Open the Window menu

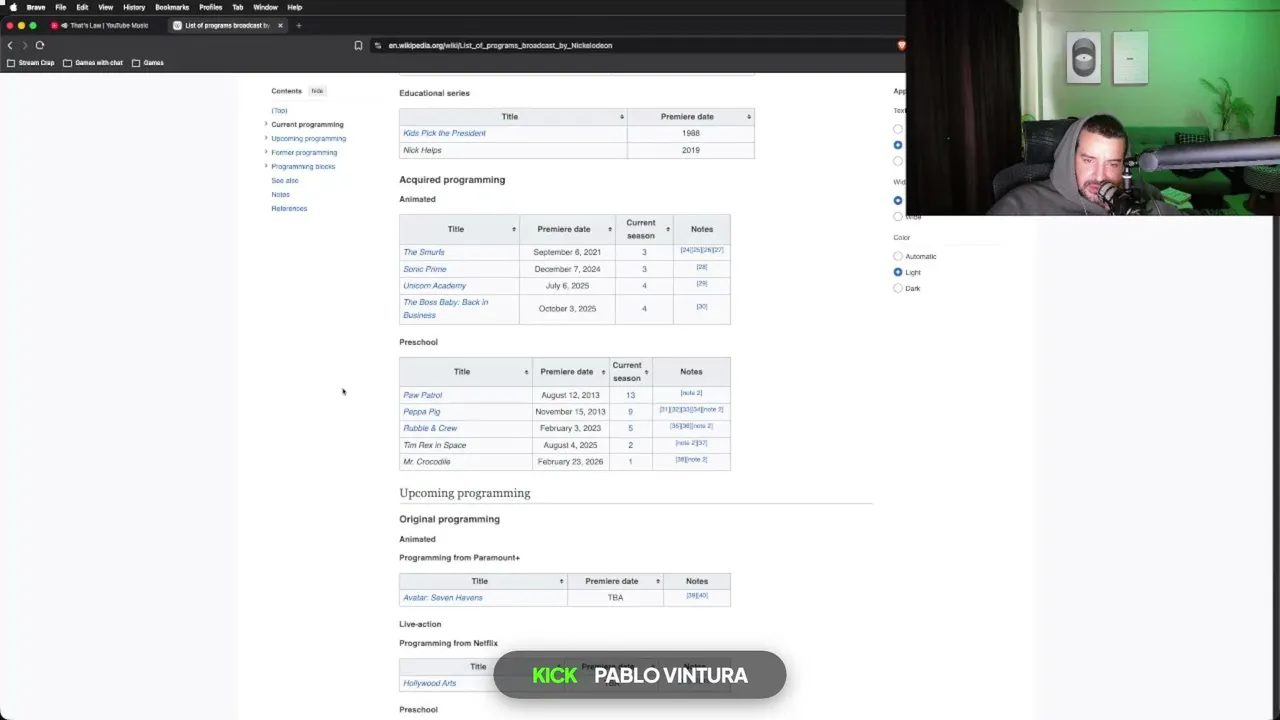(265, 7)
